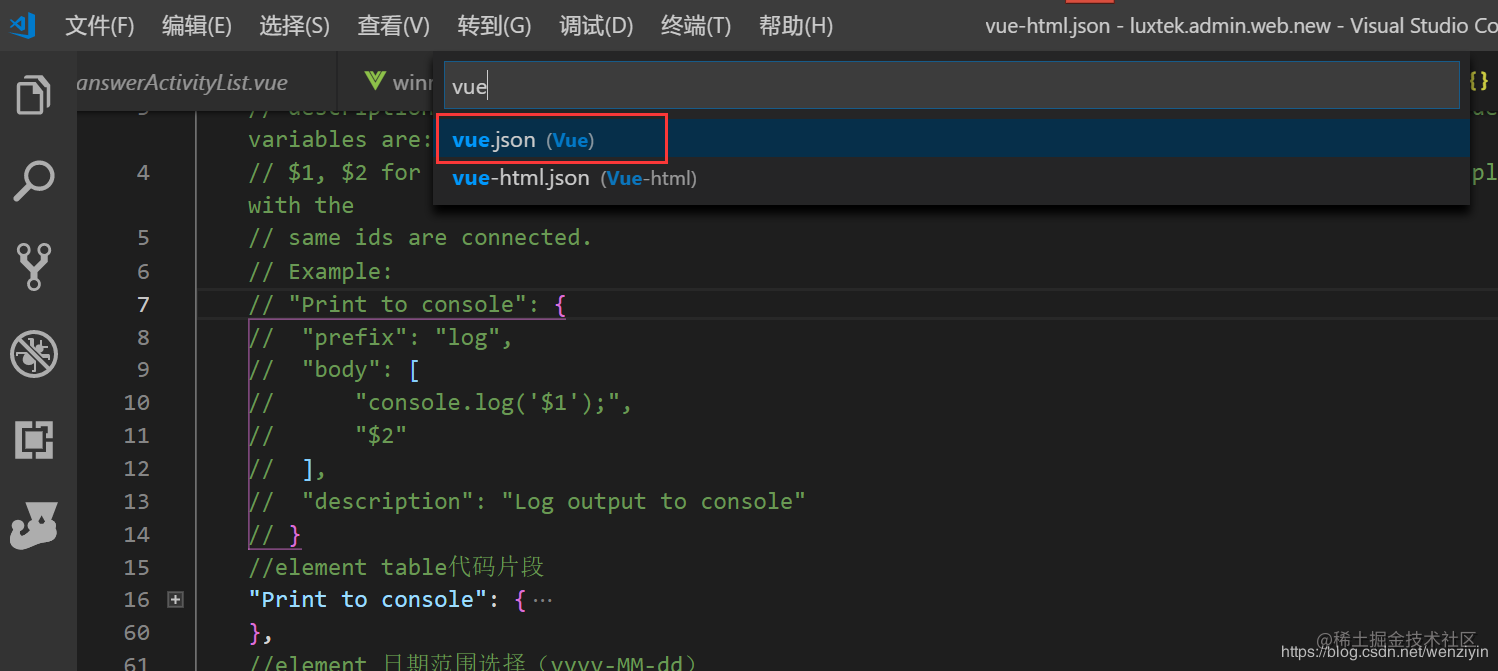This screenshot has width=1498, height=671.
Task: Open the 文件(F) menu
Action: point(100,25)
